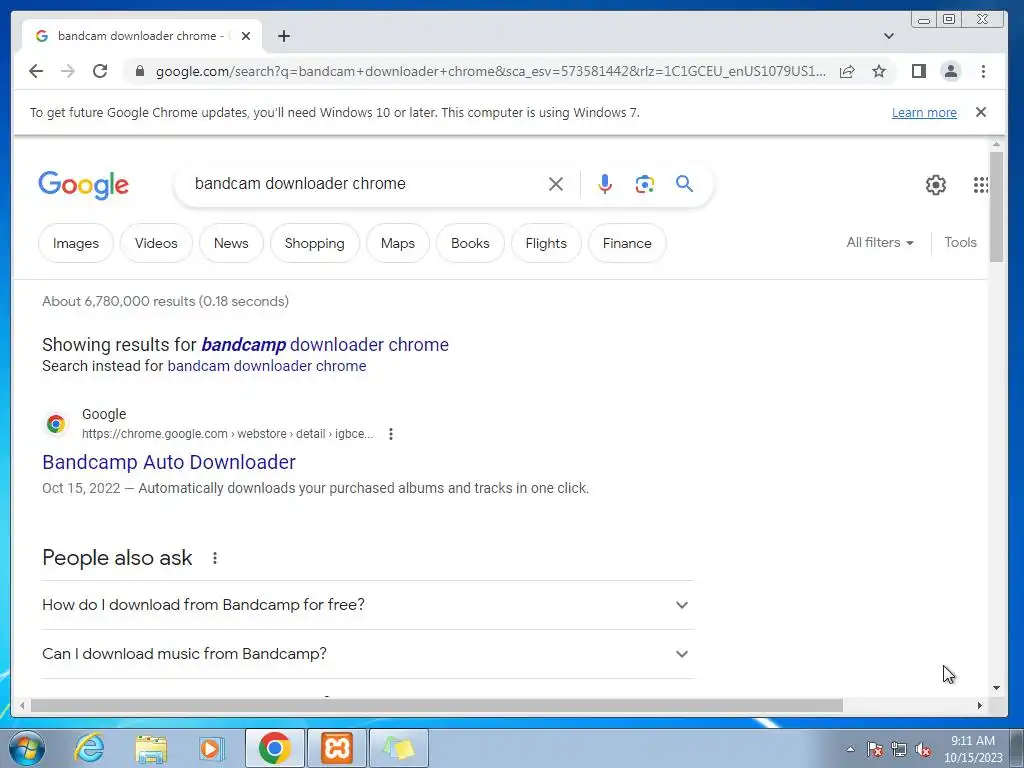Filter results by Shopping
The width and height of the screenshot is (1024, 768).
tap(315, 243)
